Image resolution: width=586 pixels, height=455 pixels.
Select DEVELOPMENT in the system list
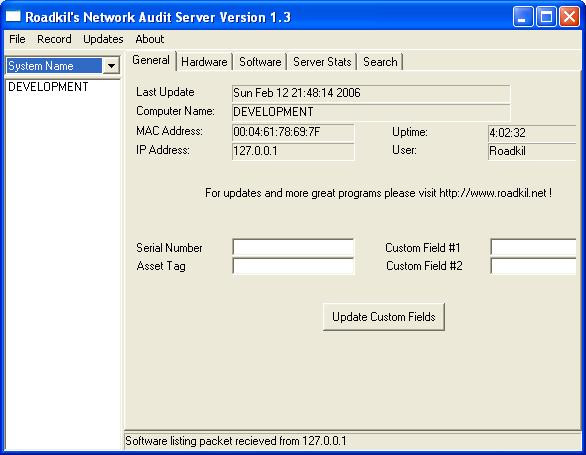48,87
